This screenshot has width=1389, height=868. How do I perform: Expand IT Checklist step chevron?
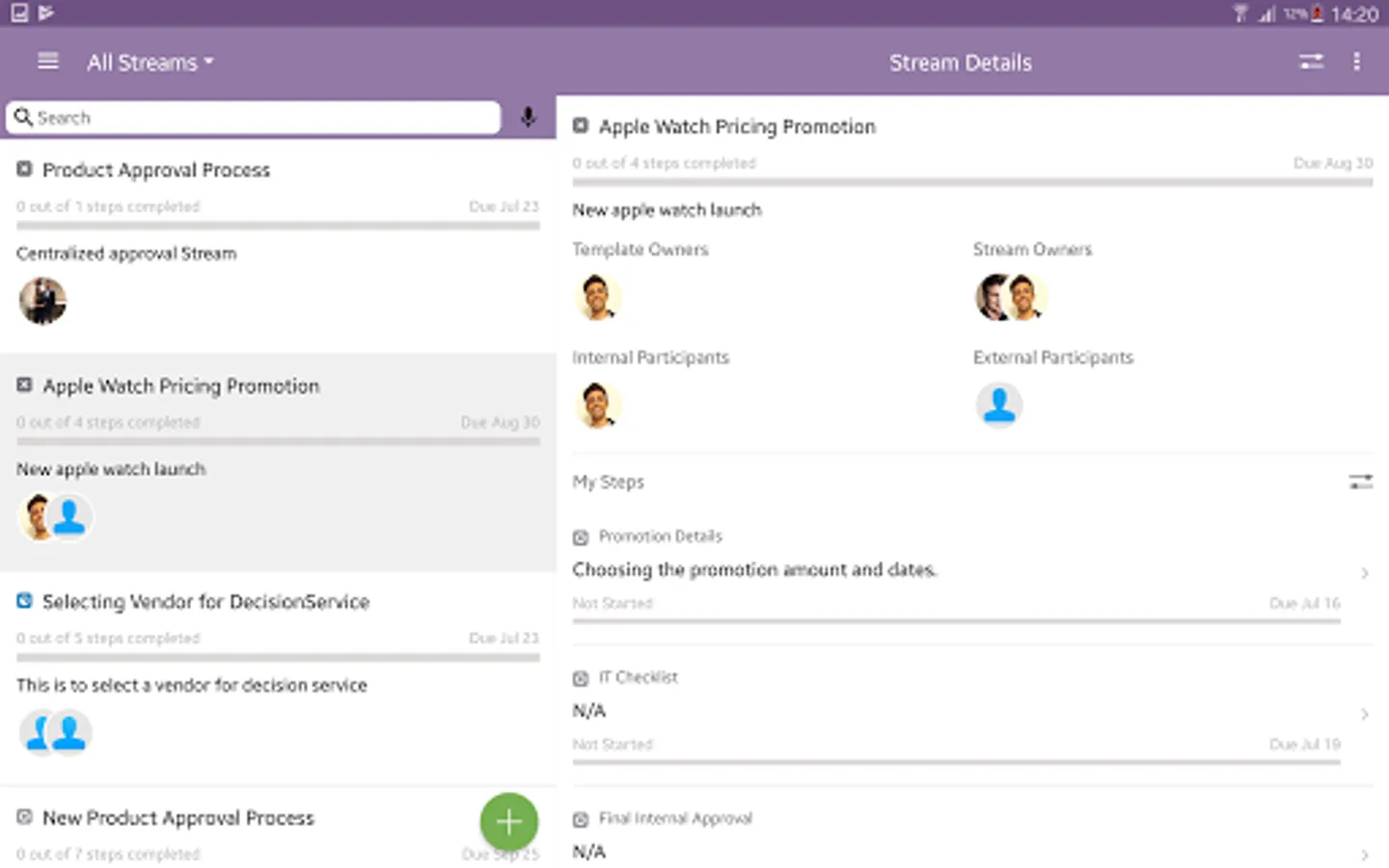click(1364, 714)
